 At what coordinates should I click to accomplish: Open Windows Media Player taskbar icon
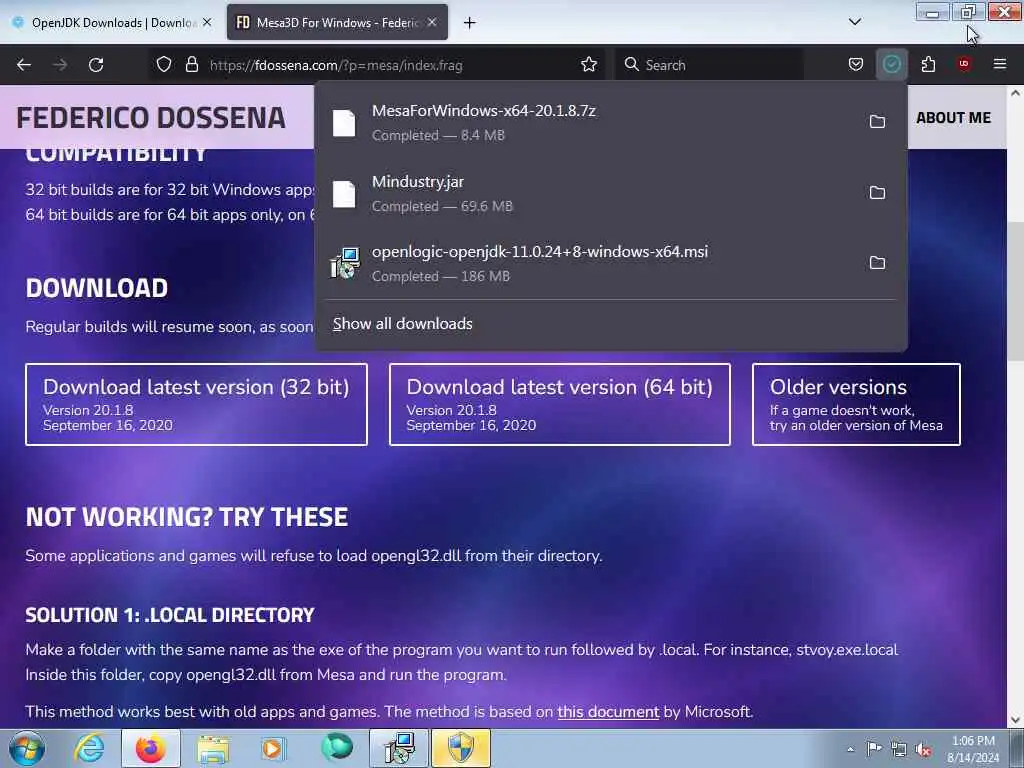pyautogui.click(x=274, y=748)
